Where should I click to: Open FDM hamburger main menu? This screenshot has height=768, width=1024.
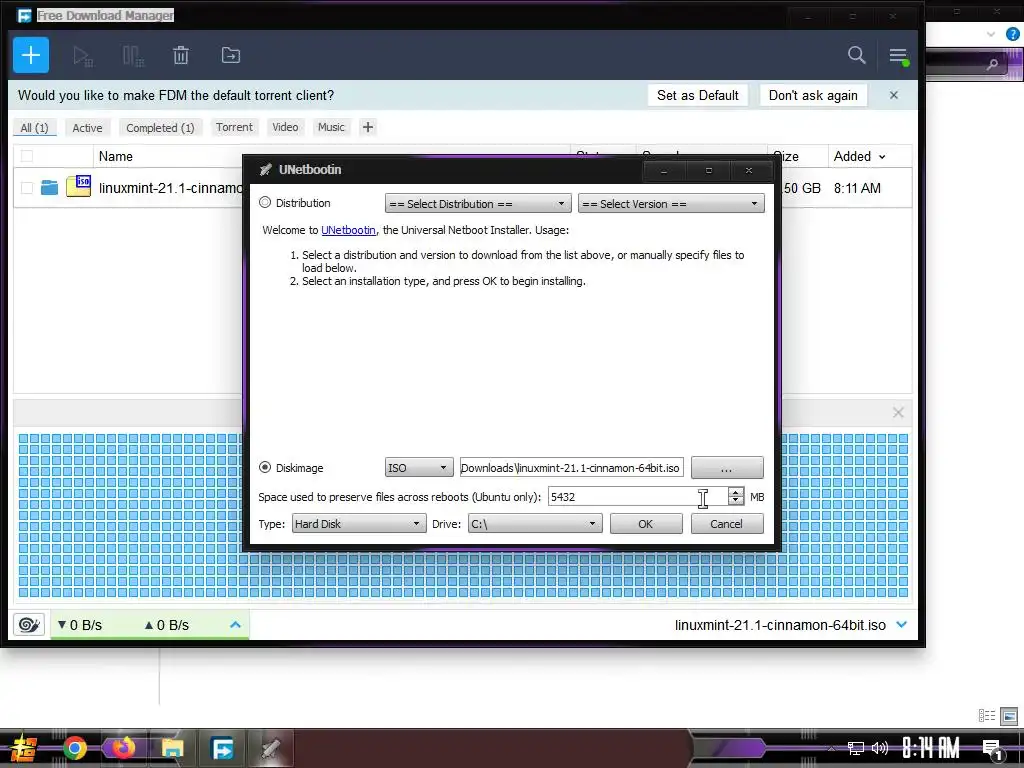pos(899,56)
